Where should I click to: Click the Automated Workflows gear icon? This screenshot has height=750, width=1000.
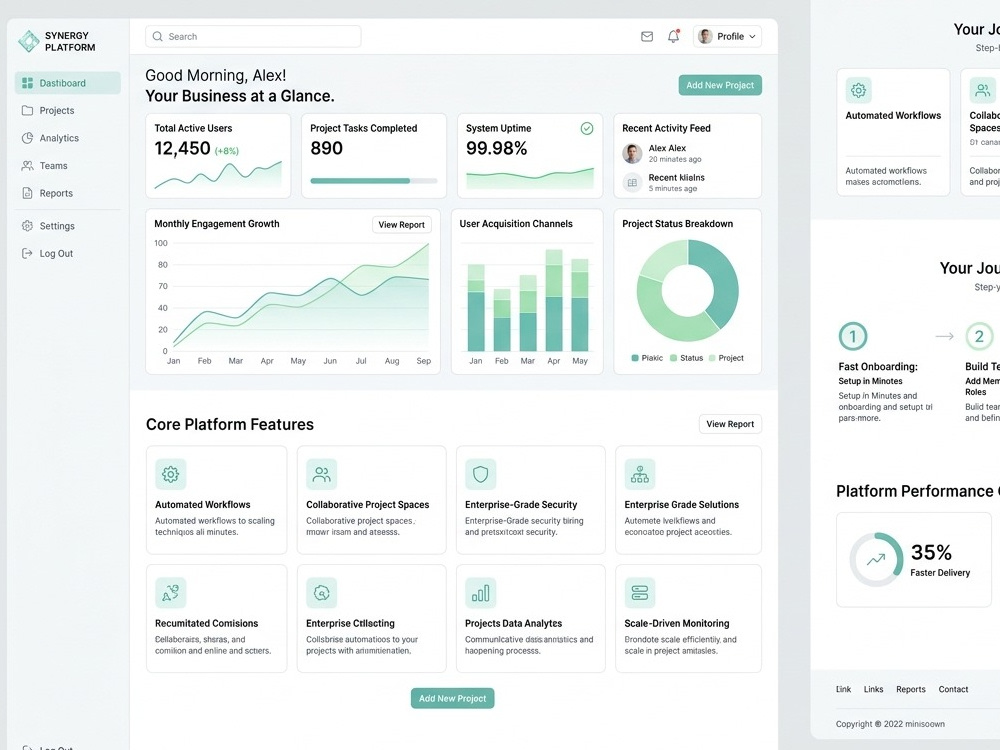tap(170, 474)
